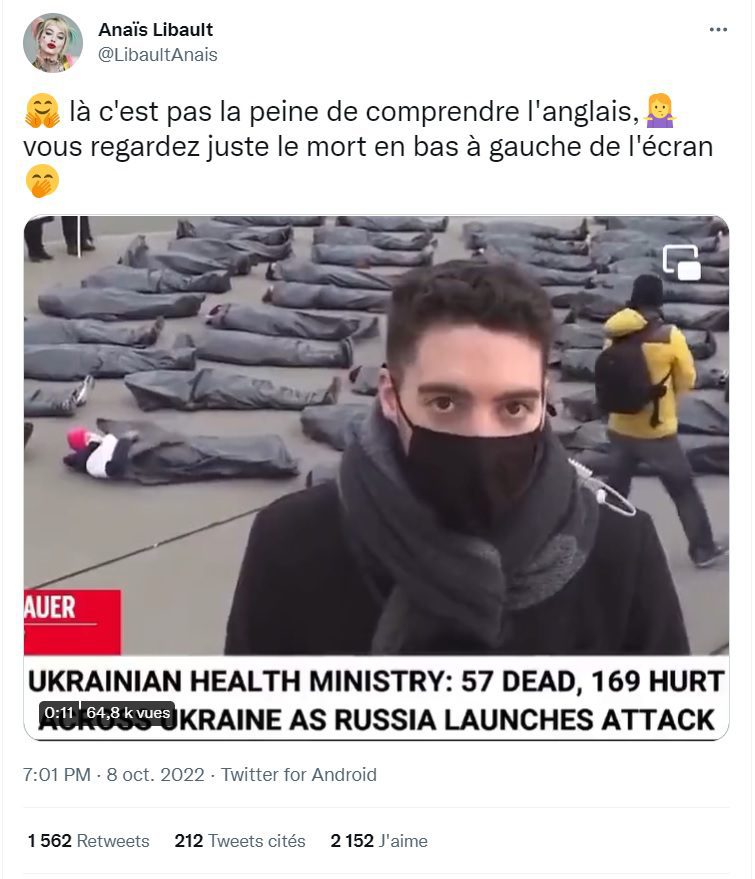This screenshot has height=879, width=755.
Task: Click the Ukrainian Health Ministry headline banner
Action: click(376, 699)
